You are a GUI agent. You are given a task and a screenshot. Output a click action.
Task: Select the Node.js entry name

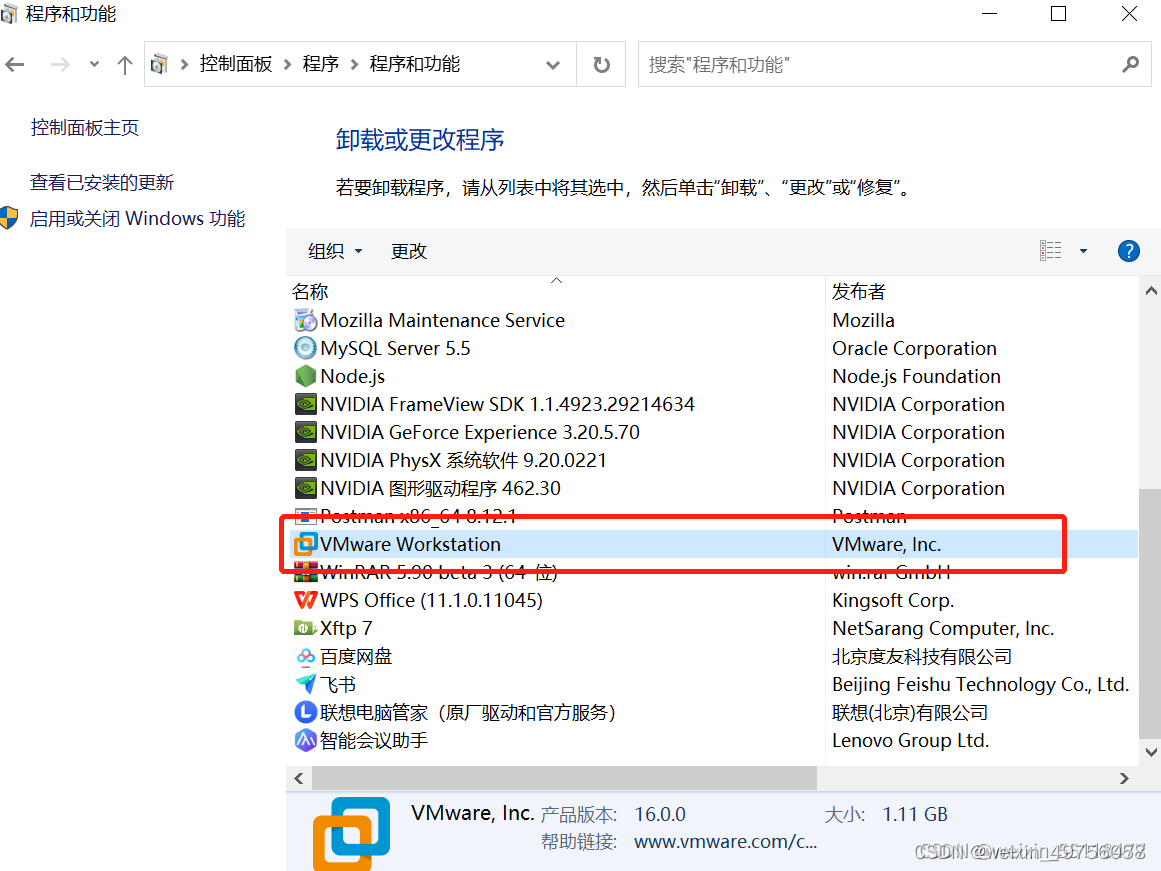(x=352, y=376)
